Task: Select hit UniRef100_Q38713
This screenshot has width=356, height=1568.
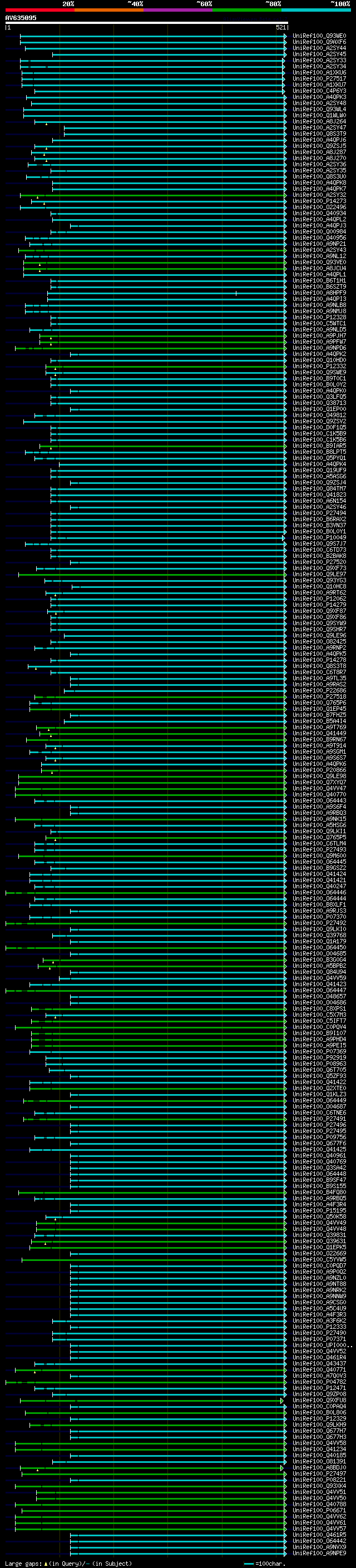Action: (x=319, y=403)
